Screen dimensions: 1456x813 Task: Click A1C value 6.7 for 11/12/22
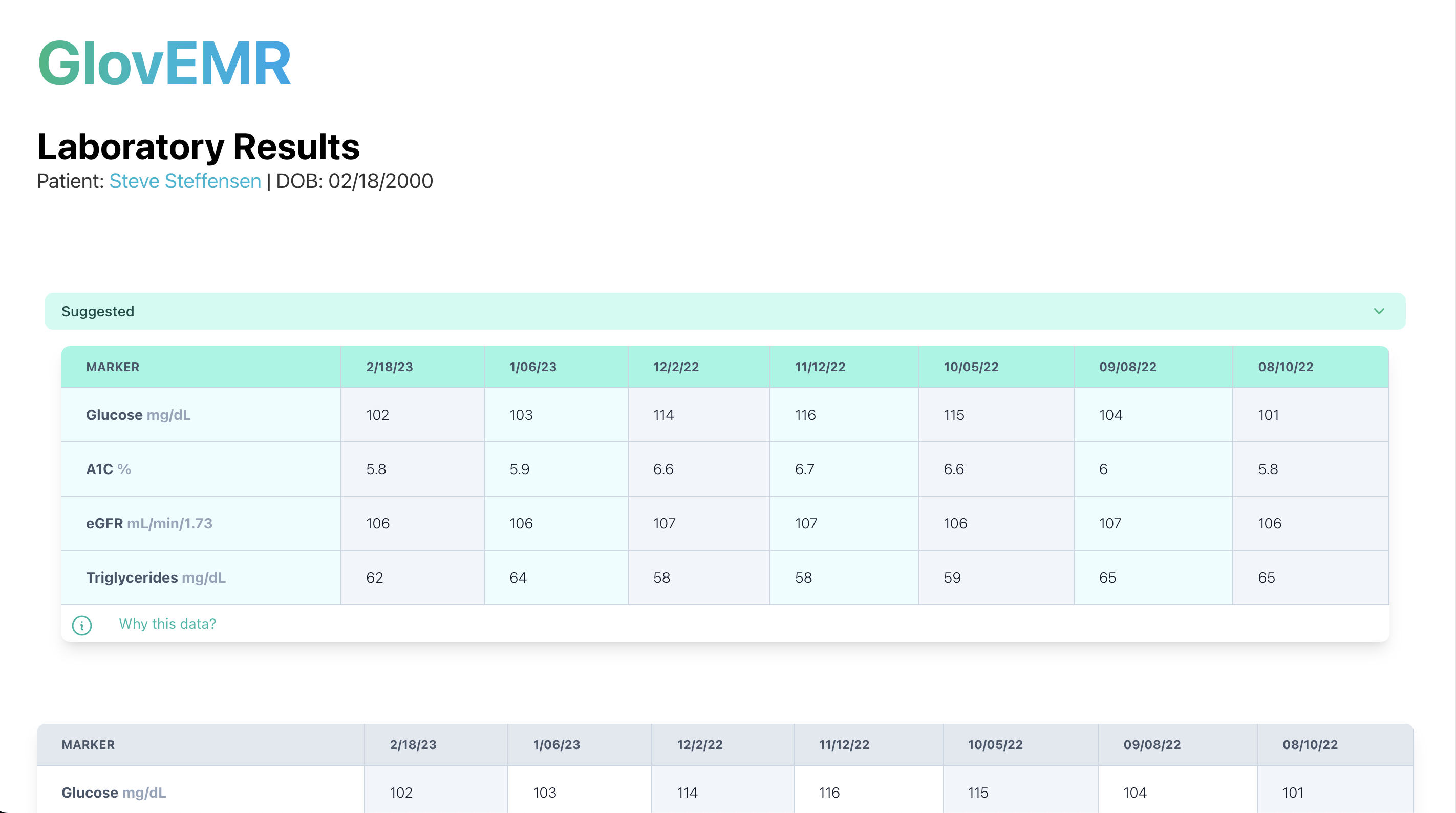coord(804,469)
